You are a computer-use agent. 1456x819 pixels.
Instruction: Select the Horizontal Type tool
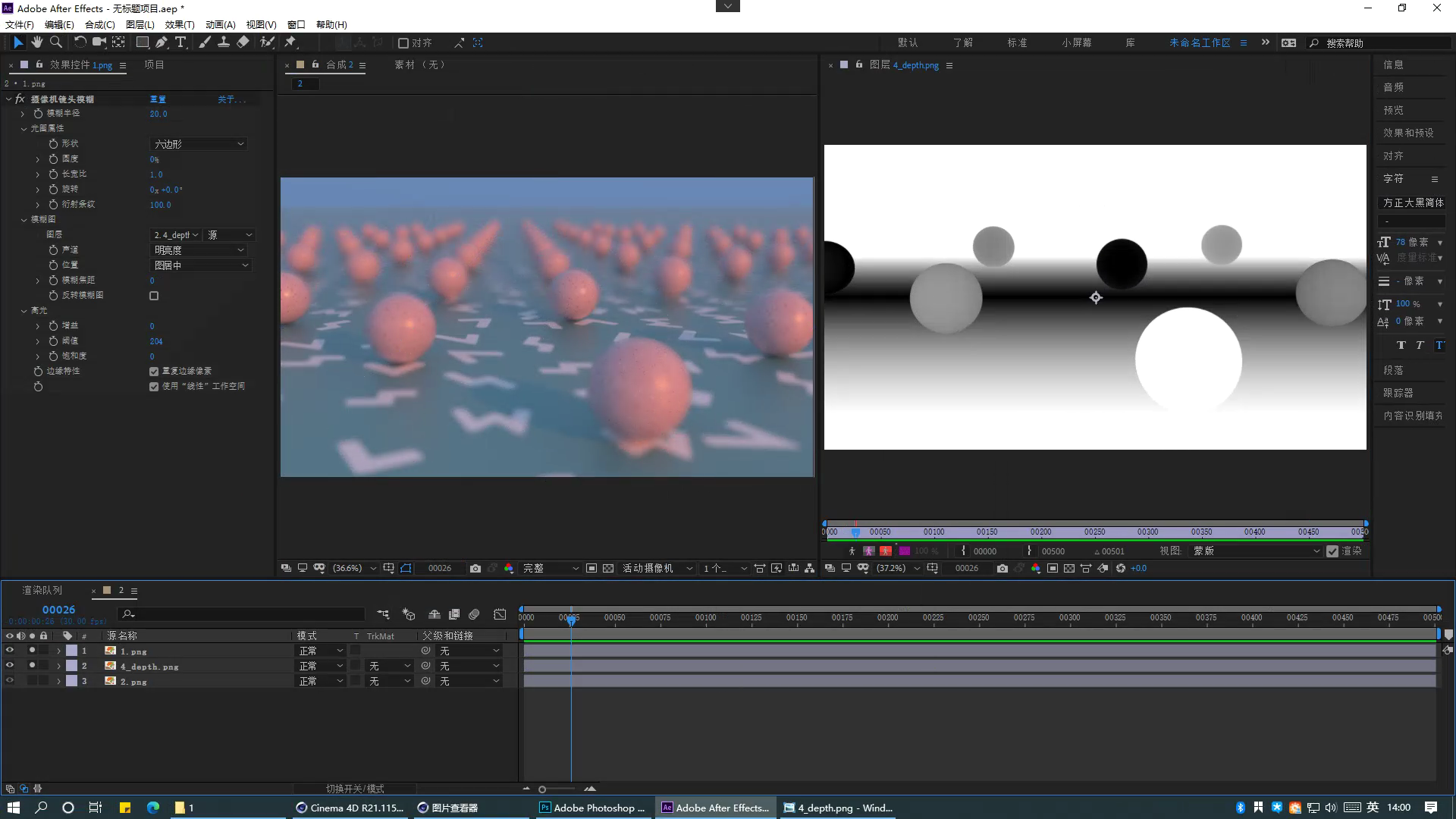(x=180, y=42)
